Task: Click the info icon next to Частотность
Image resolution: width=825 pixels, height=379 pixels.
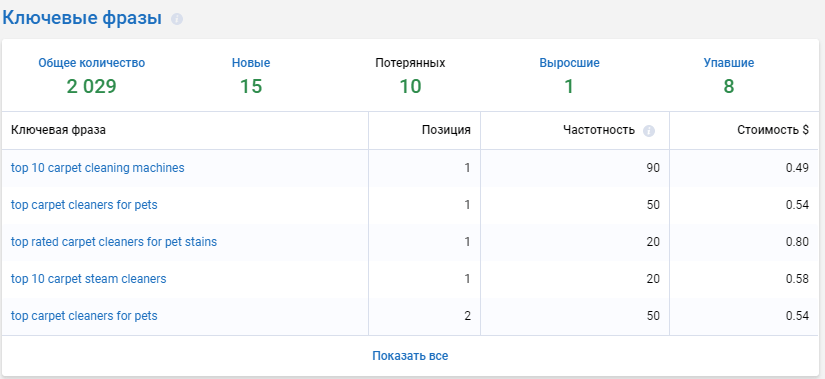Action: pos(649,131)
